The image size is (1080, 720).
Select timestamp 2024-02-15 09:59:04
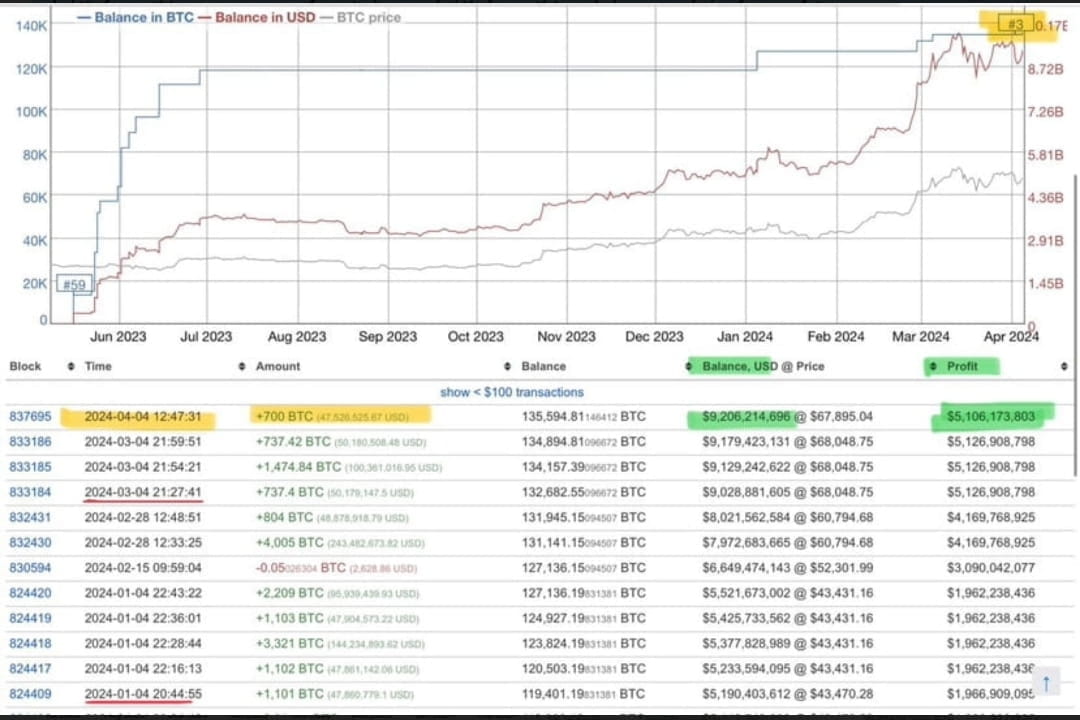(x=143, y=568)
